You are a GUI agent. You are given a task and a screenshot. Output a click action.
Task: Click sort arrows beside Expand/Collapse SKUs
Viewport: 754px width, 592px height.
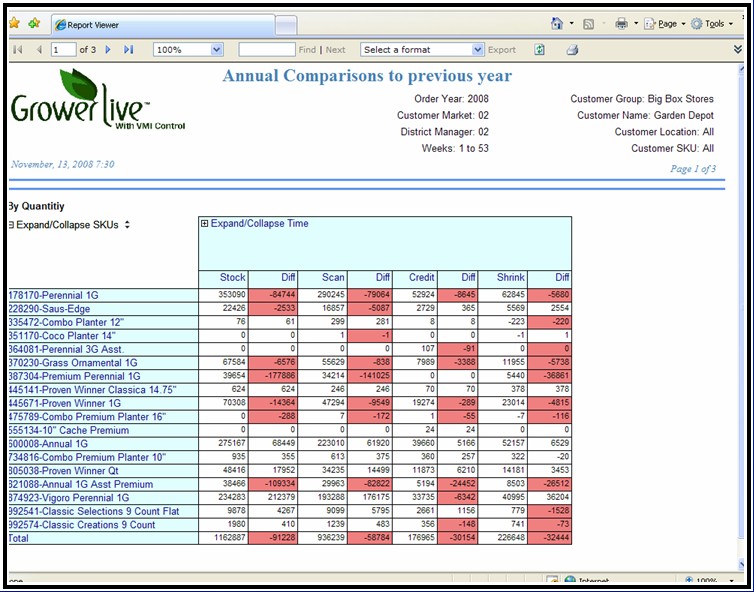128,225
